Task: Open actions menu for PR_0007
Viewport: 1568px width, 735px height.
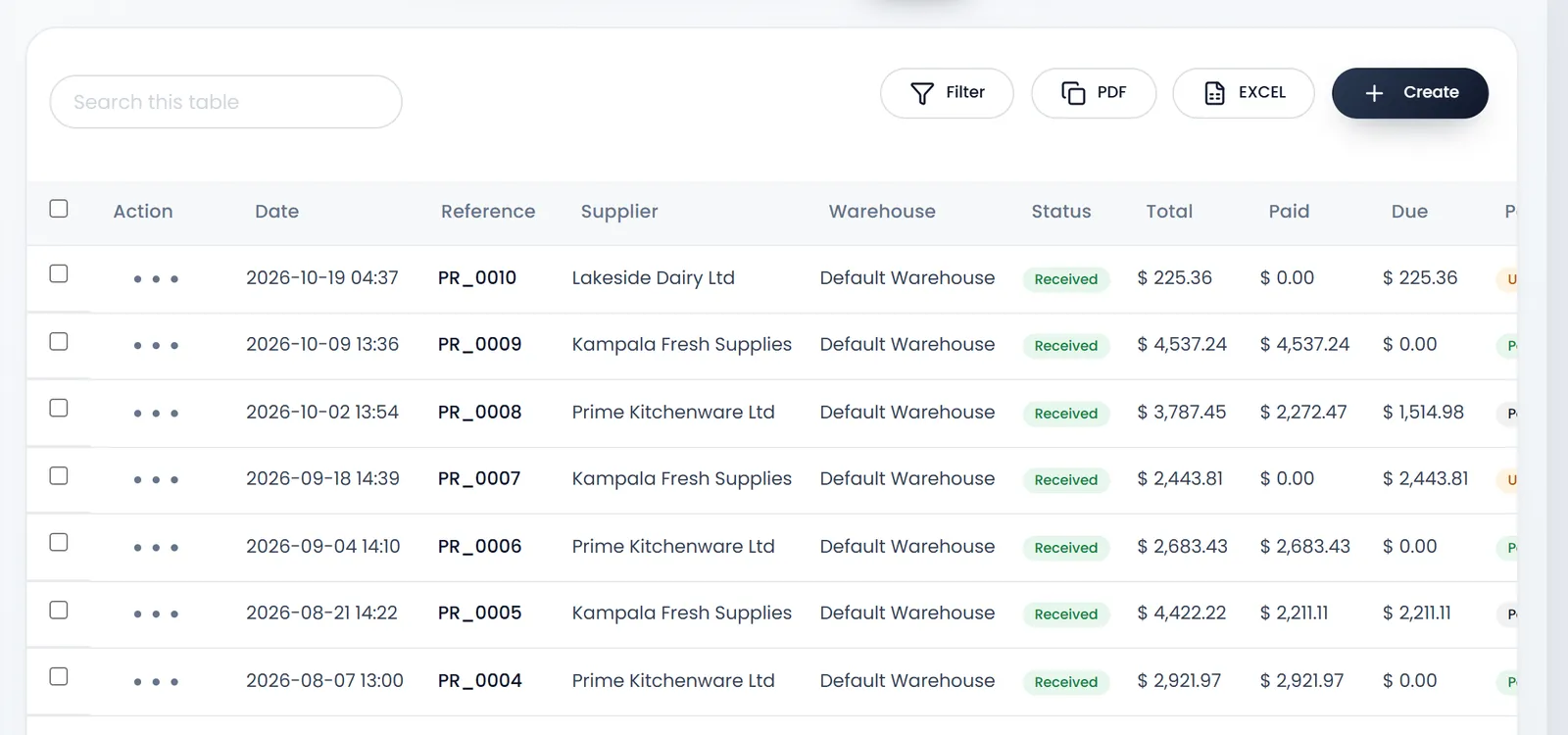Action: 156,480
